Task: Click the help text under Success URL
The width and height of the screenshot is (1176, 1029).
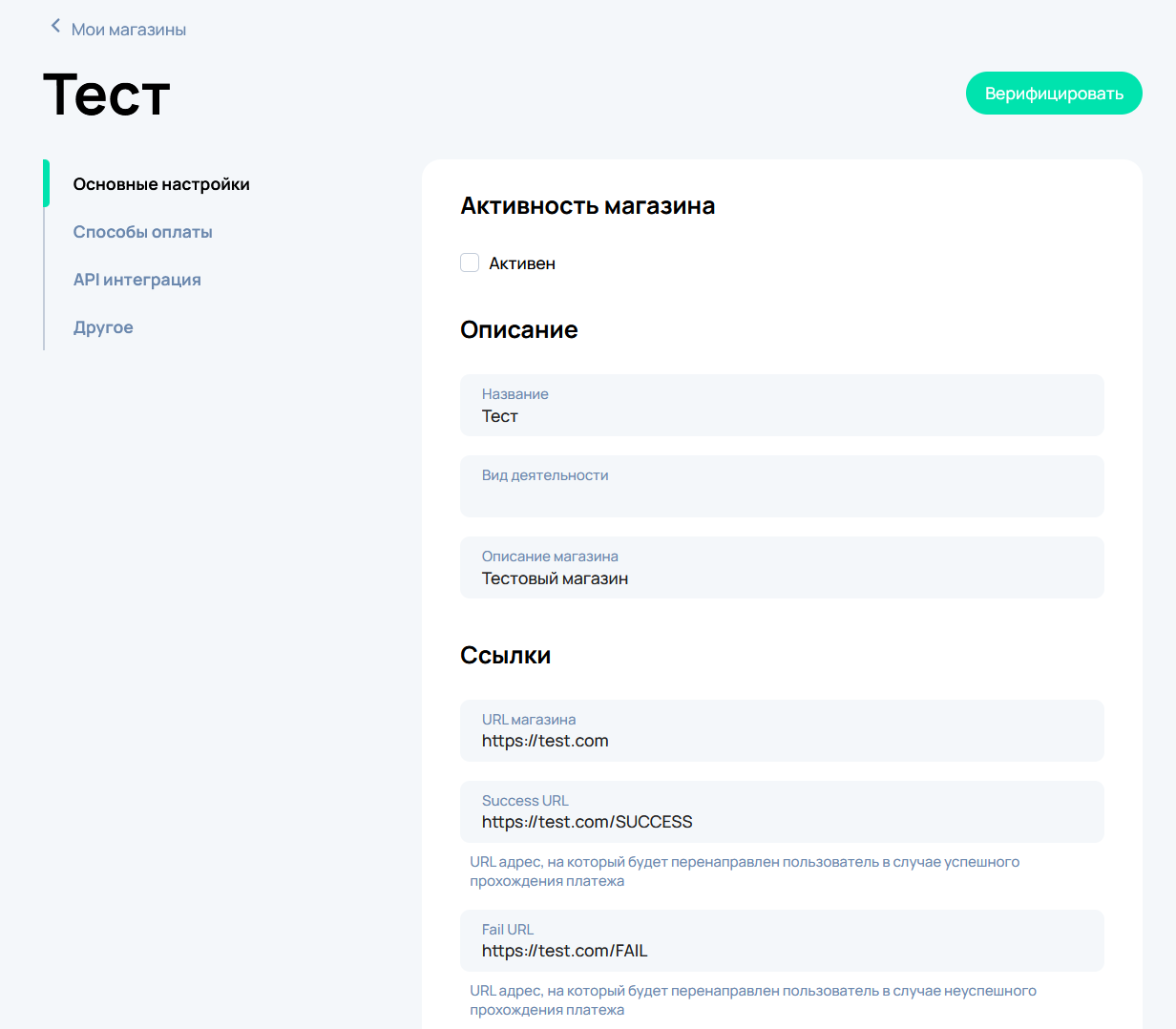Action: [x=744, y=871]
